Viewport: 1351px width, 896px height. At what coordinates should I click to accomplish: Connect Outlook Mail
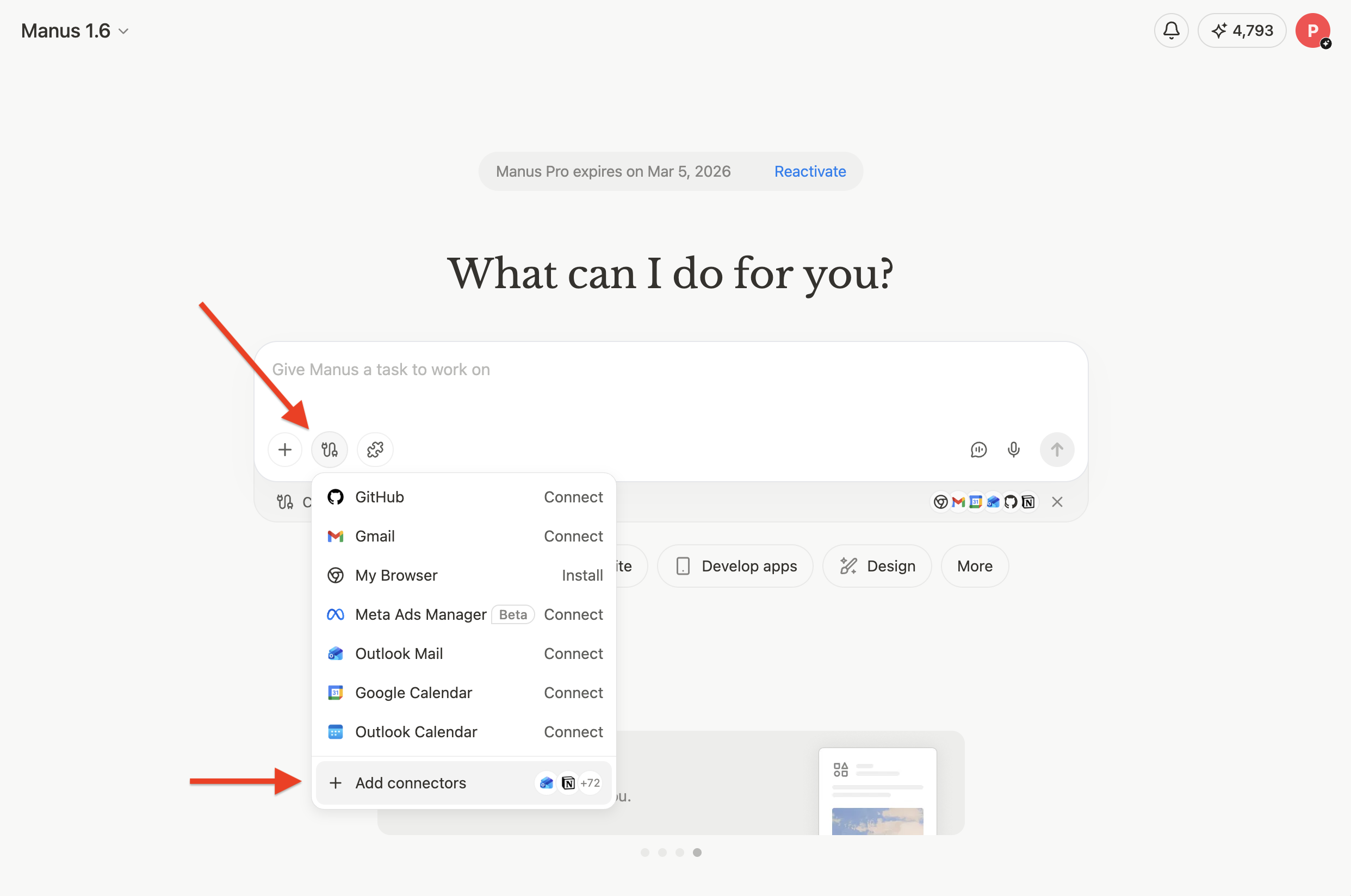pos(573,654)
